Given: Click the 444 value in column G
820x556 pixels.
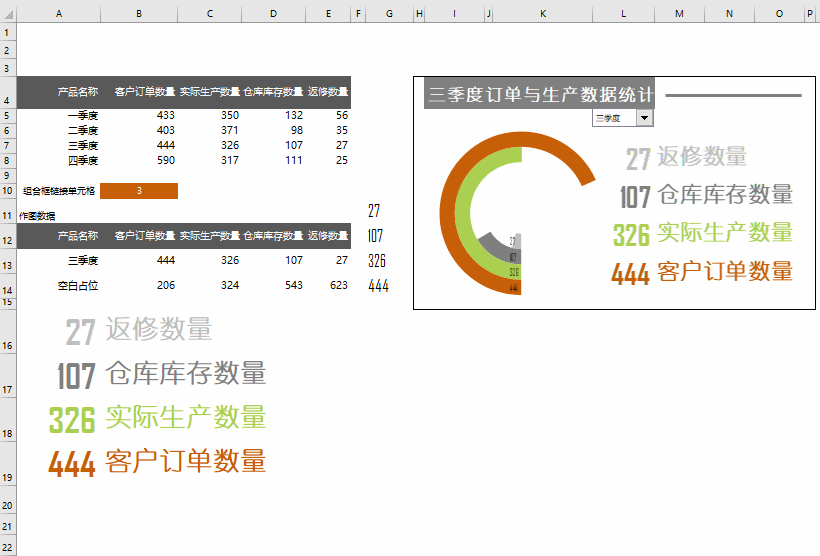Looking at the screenshot, I should (x=378, y=286).
